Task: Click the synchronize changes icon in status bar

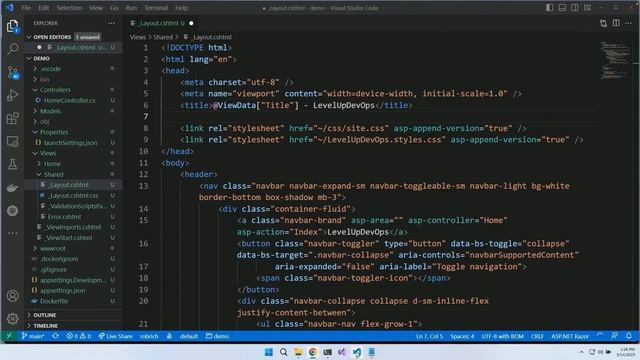Action: 56,336
